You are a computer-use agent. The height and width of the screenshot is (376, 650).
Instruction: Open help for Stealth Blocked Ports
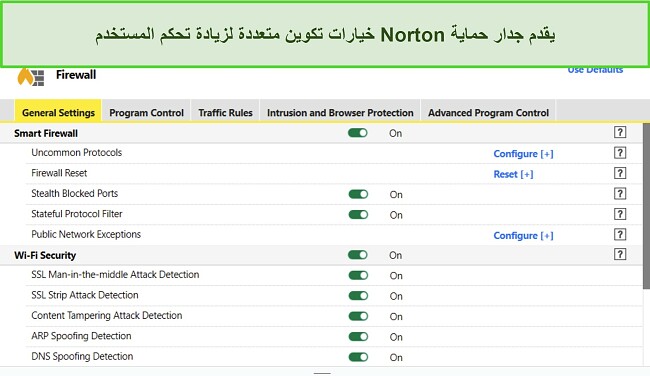pos(620,194)
